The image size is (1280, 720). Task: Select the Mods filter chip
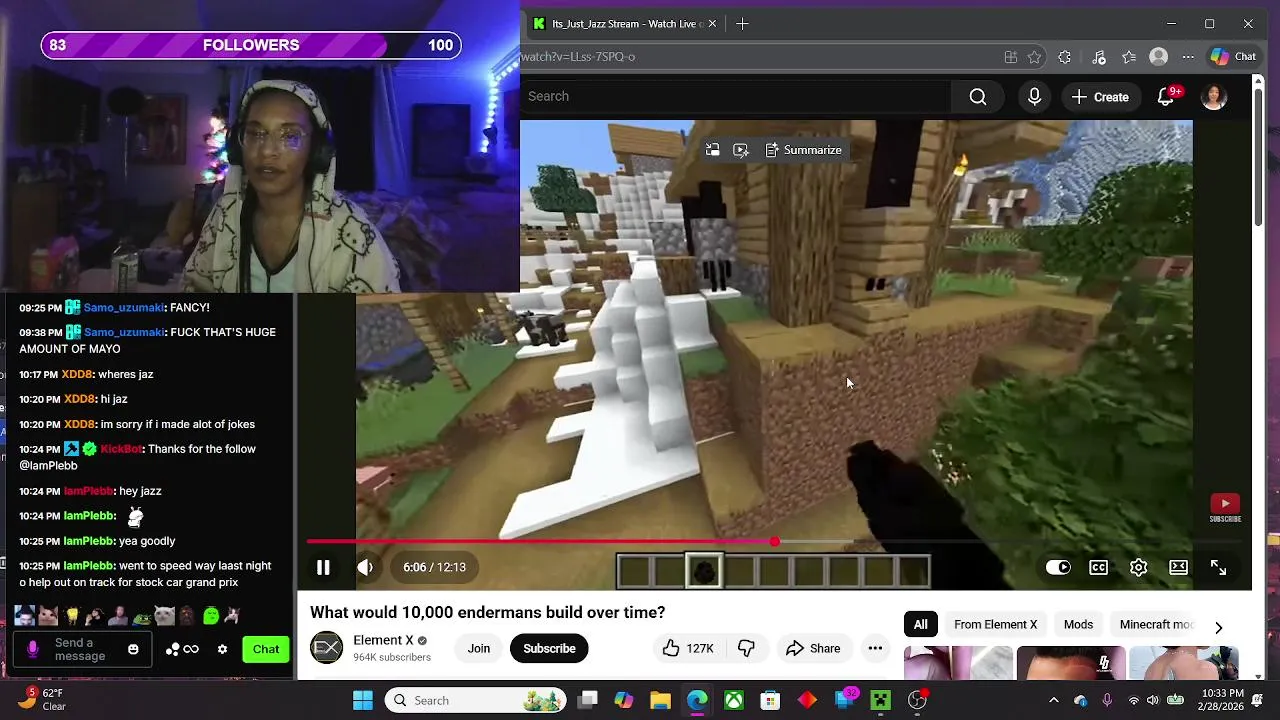point(1078,624)
